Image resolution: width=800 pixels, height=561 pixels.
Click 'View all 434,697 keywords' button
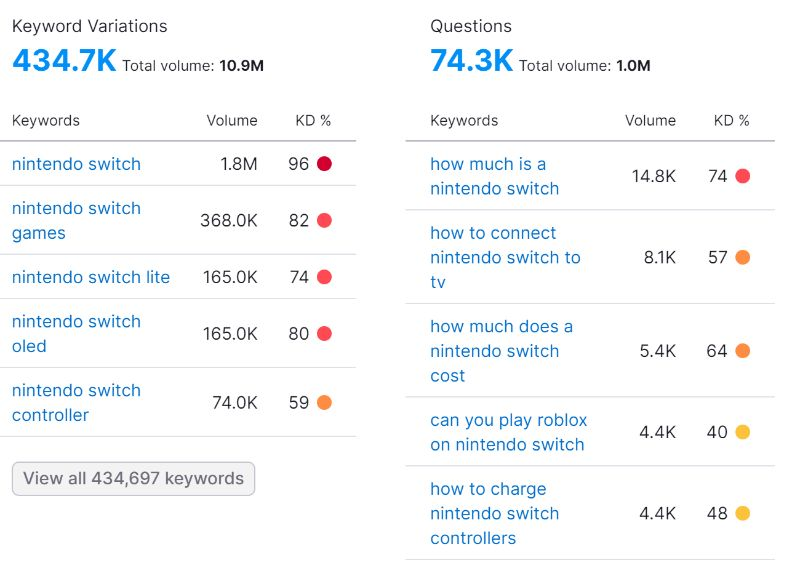(133, 478)
